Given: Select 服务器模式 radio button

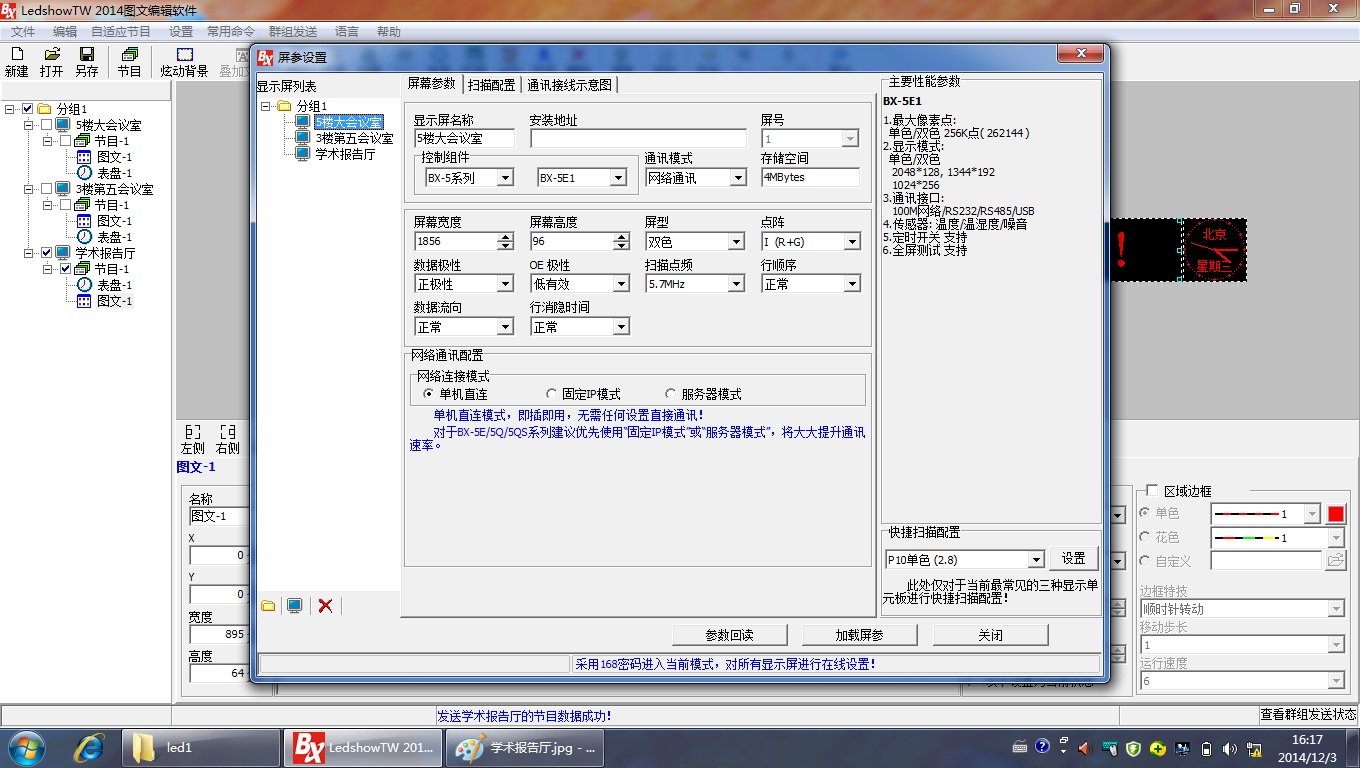Looking at the screenshot, I should 670,394.
